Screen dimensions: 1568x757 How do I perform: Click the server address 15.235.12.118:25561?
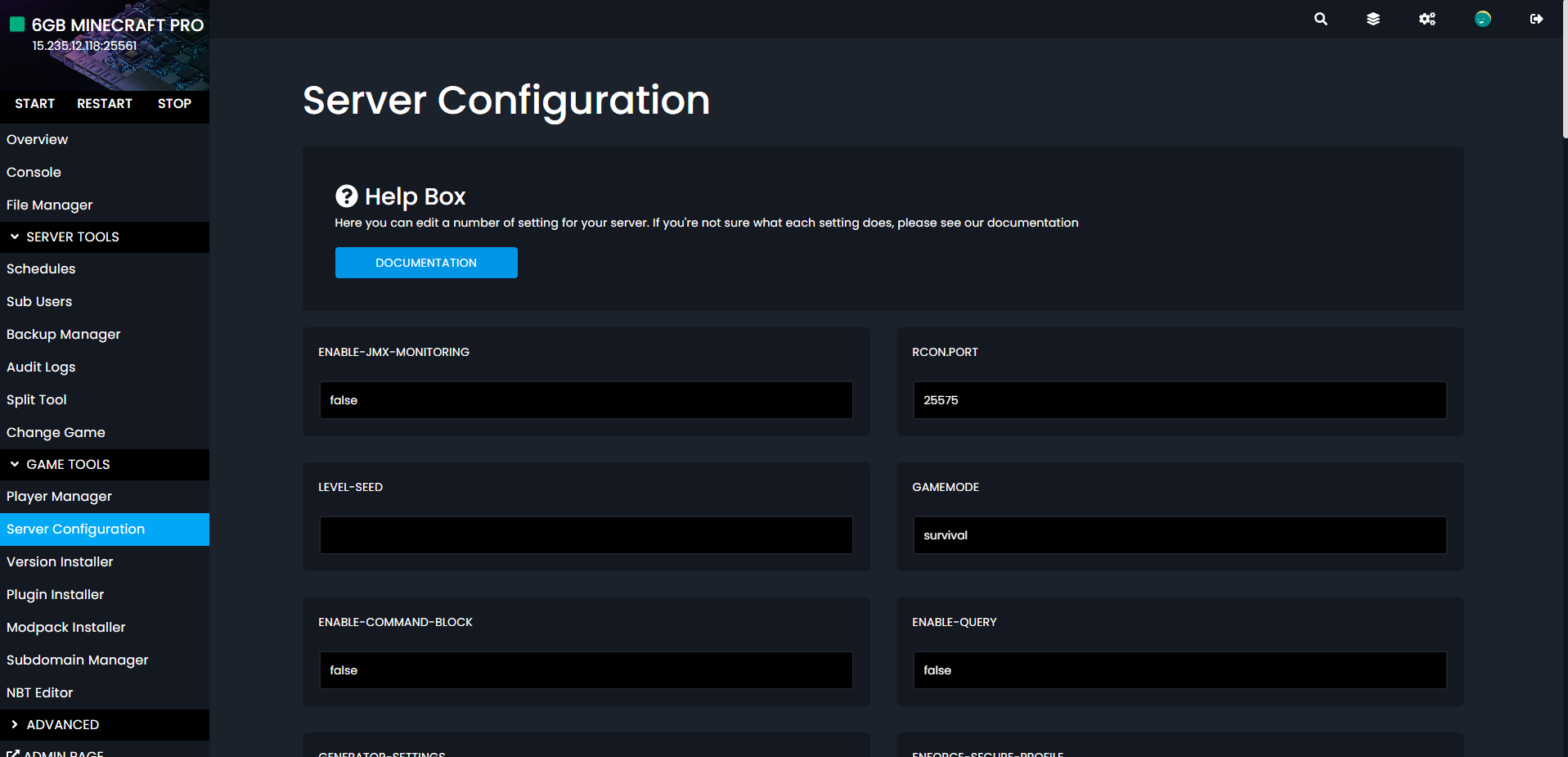click(x=85, y=46)
